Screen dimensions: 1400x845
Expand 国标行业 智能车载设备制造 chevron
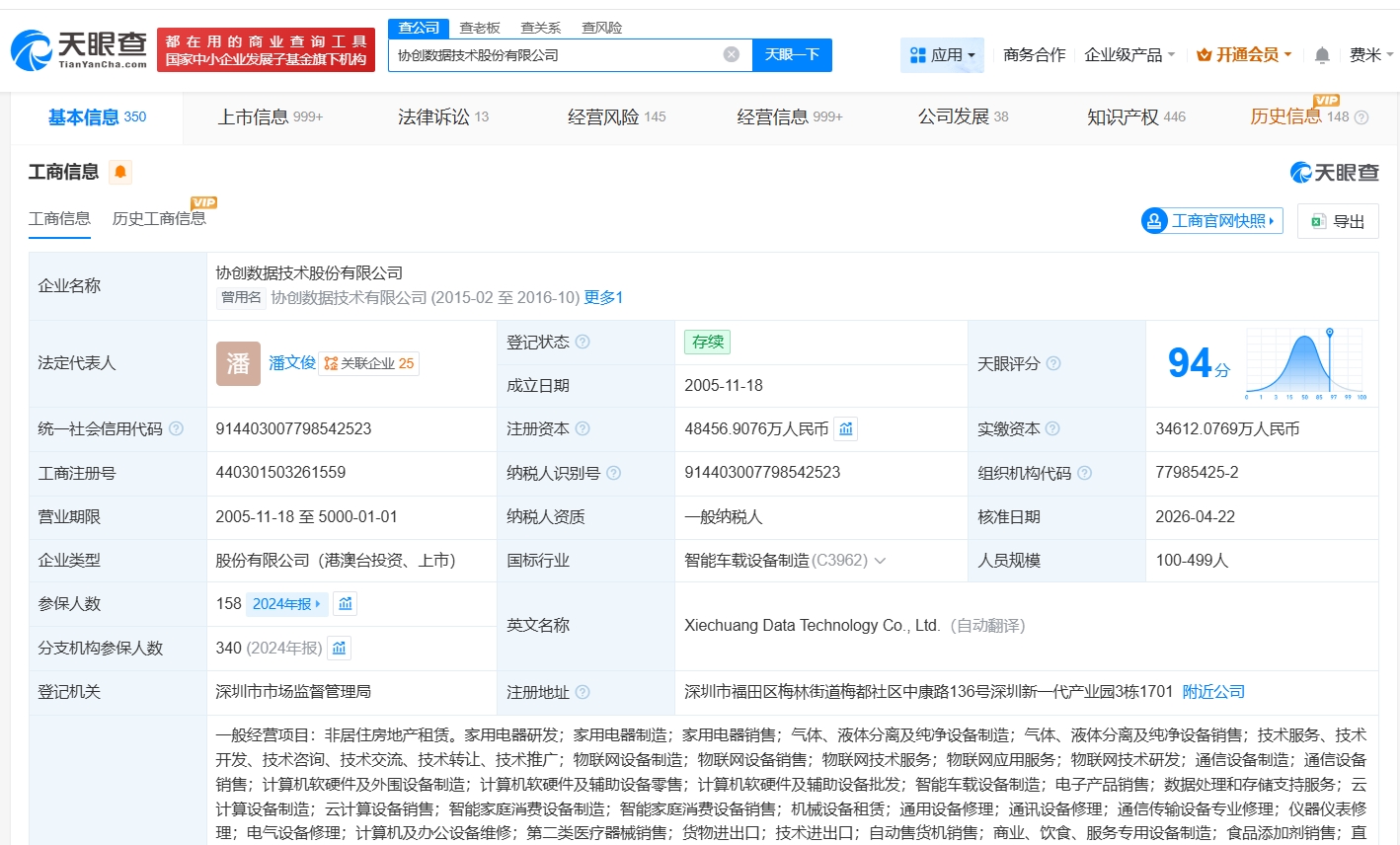point(880,561)
